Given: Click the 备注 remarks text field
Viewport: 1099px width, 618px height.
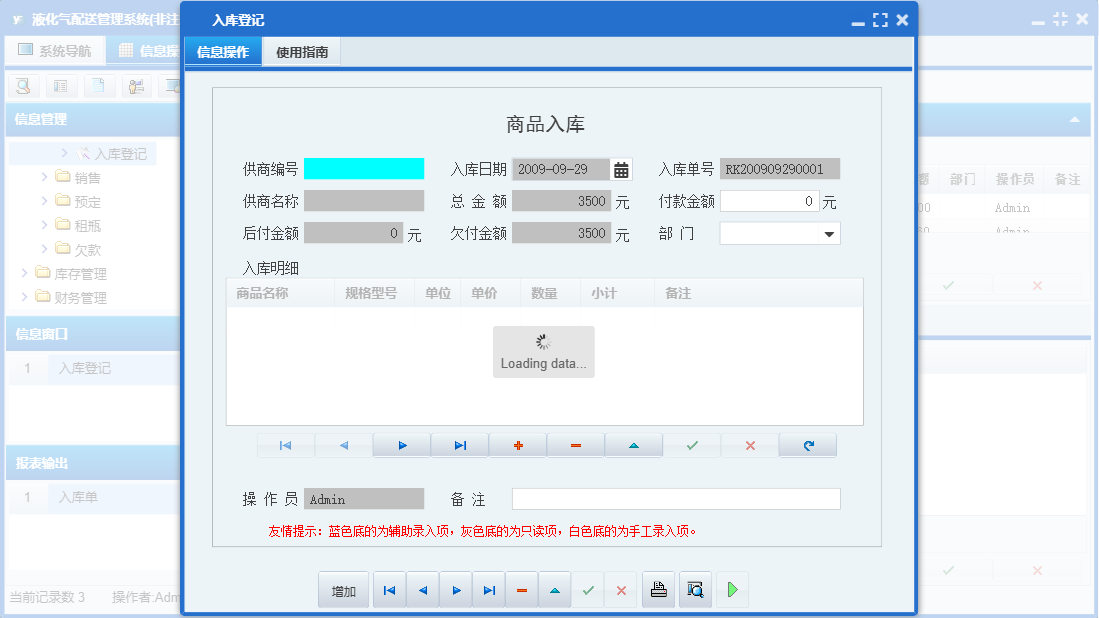Looking at the screenshot, I should point(676,498).
